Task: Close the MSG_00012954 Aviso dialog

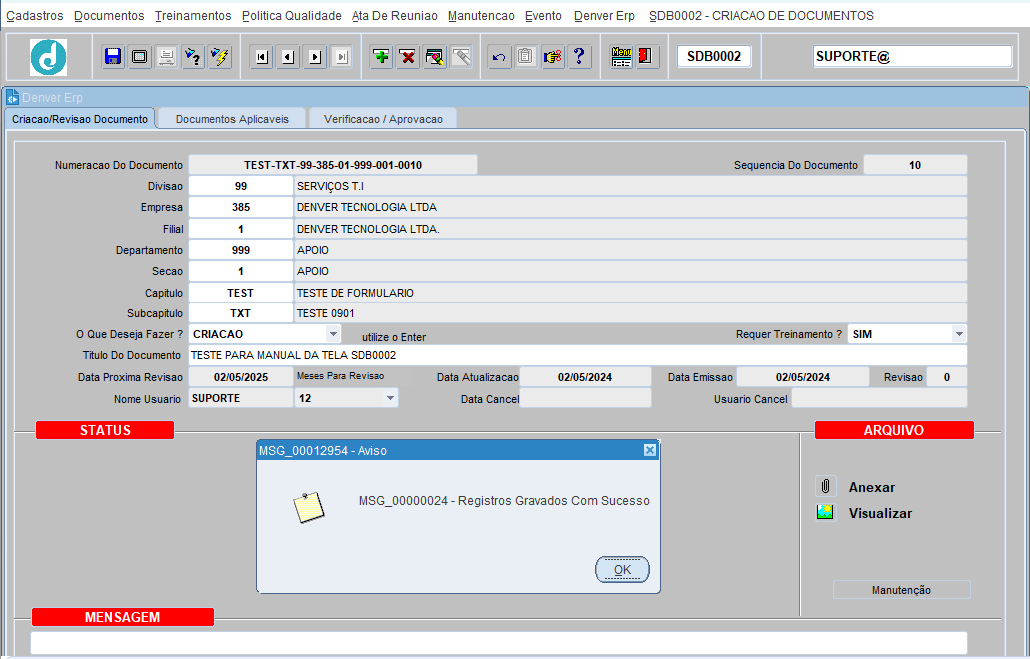Action: point(650,450)
